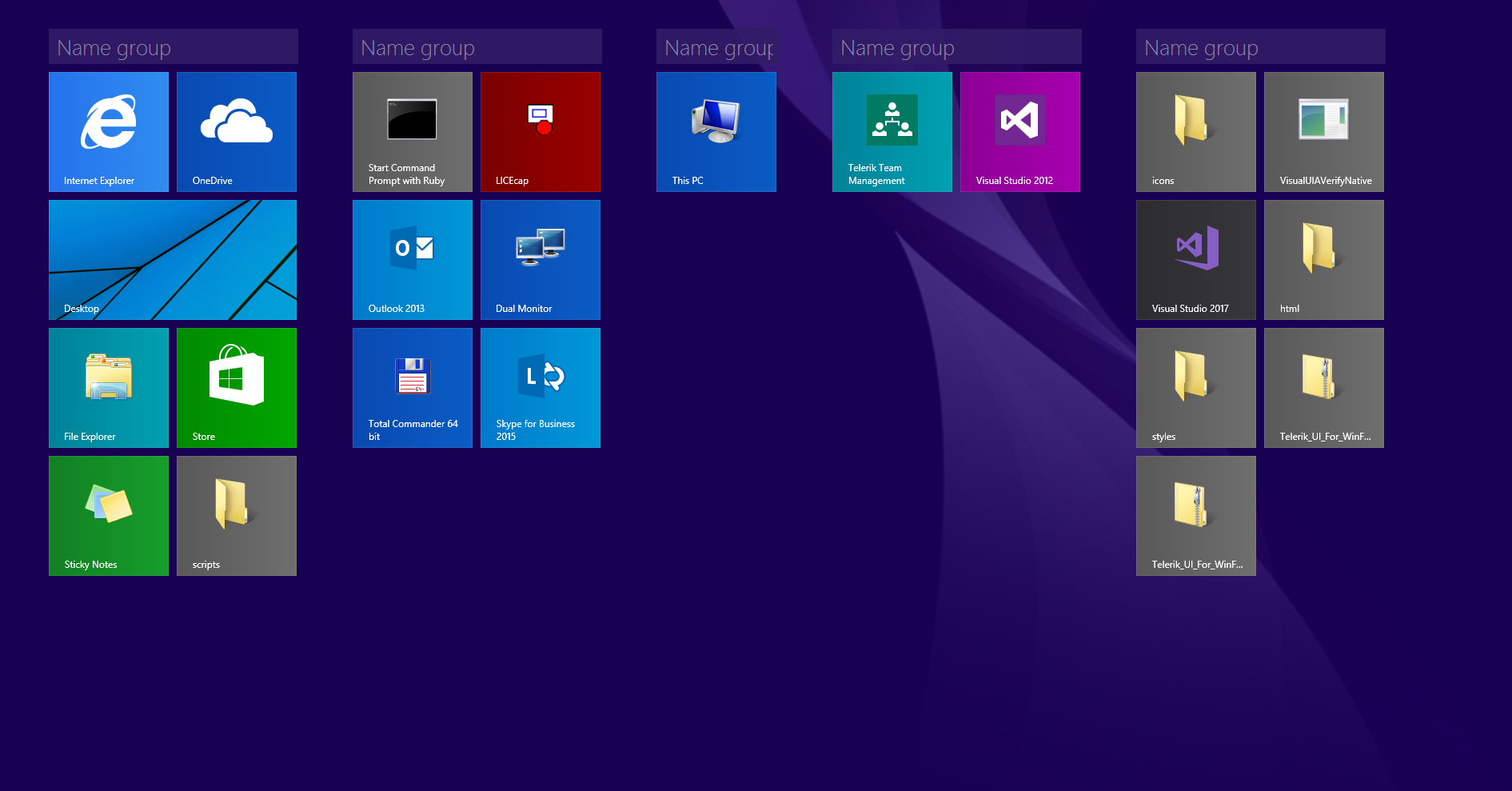Launch Start Command Prompt with Ruby tile
The width and height of the screenshot is (1512, 791).
tap(413, 132)
